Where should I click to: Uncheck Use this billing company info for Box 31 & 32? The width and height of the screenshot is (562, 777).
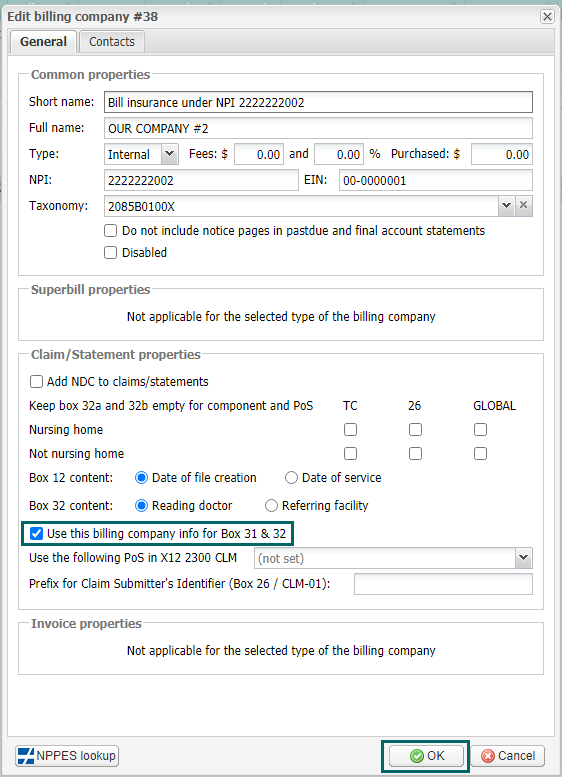[x=36, y=534]
